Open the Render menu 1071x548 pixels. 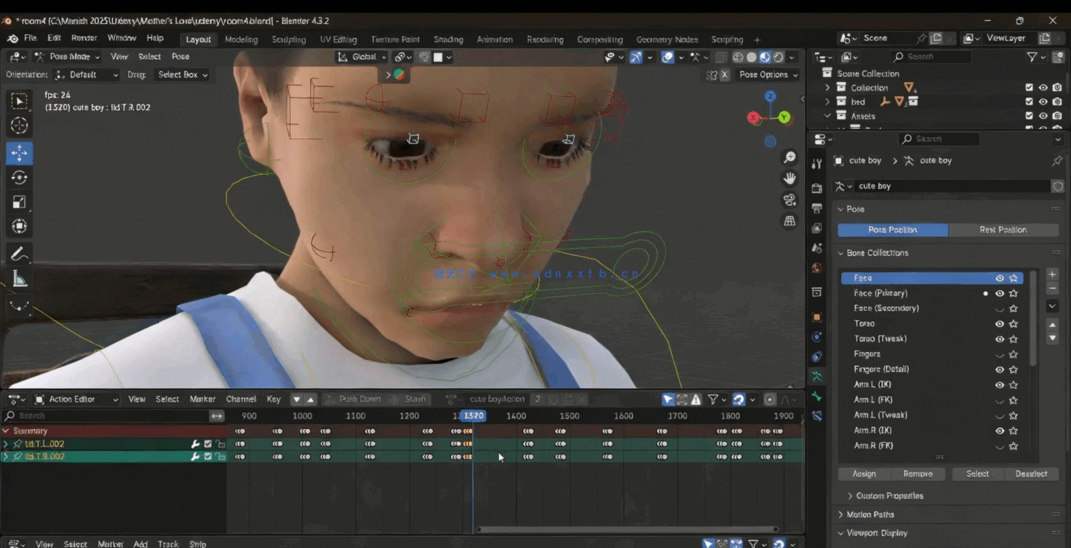[84, 38]
